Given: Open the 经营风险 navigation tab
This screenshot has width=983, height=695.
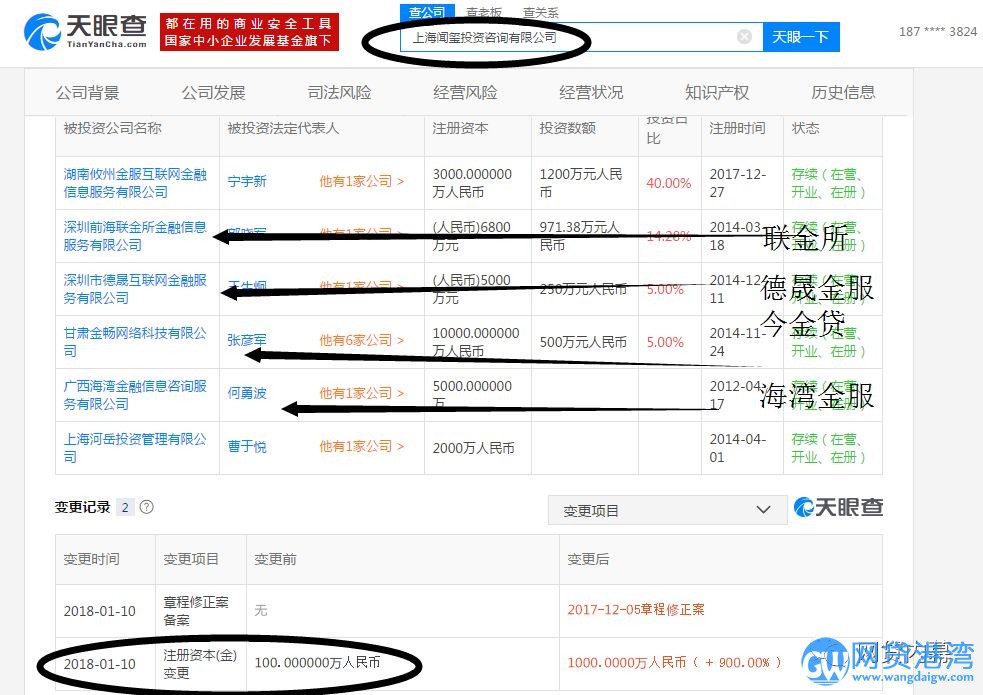Looking at the screenshot, I should 465,92.
